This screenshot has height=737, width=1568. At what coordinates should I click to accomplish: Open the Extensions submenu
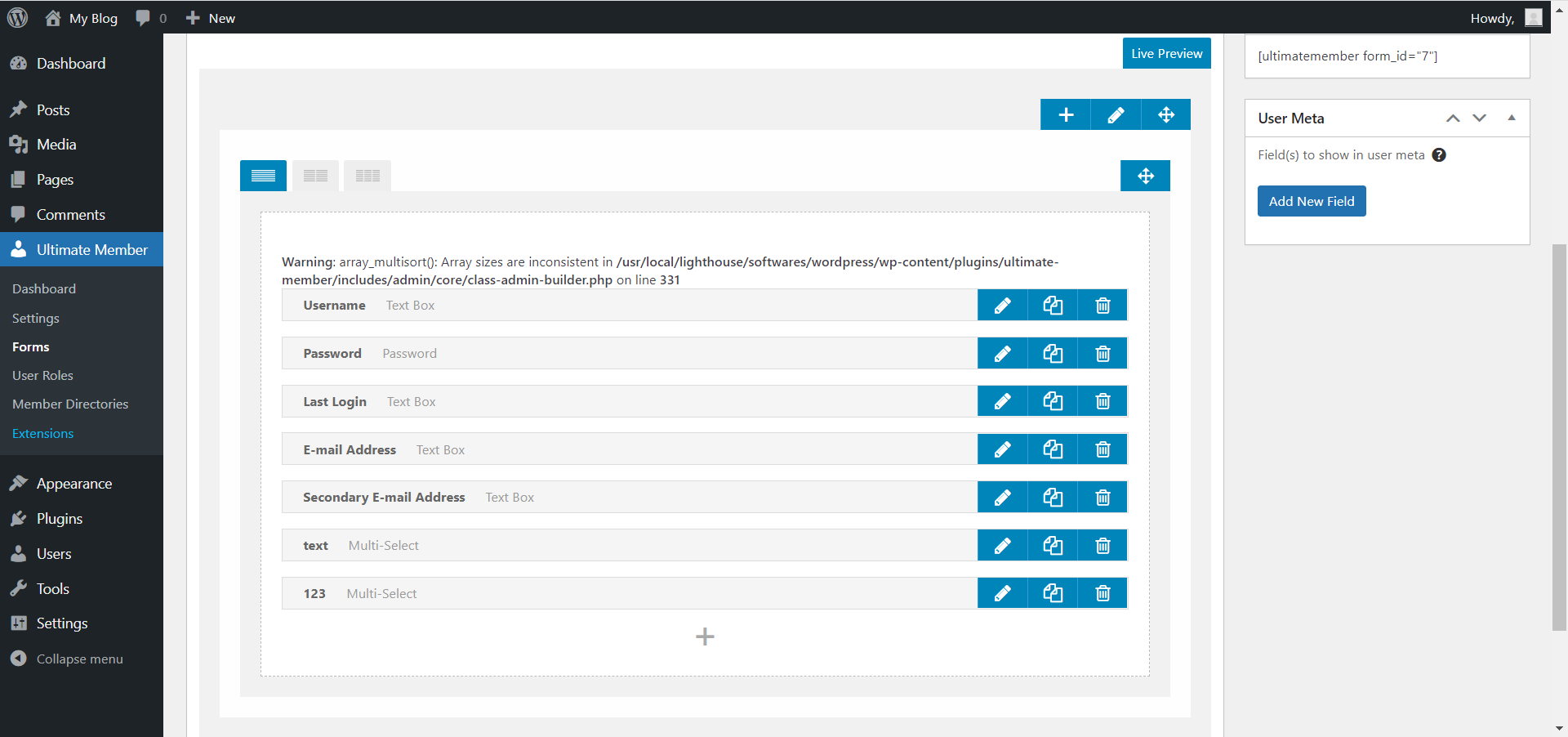pyautogui.click(x=43, y=433)
